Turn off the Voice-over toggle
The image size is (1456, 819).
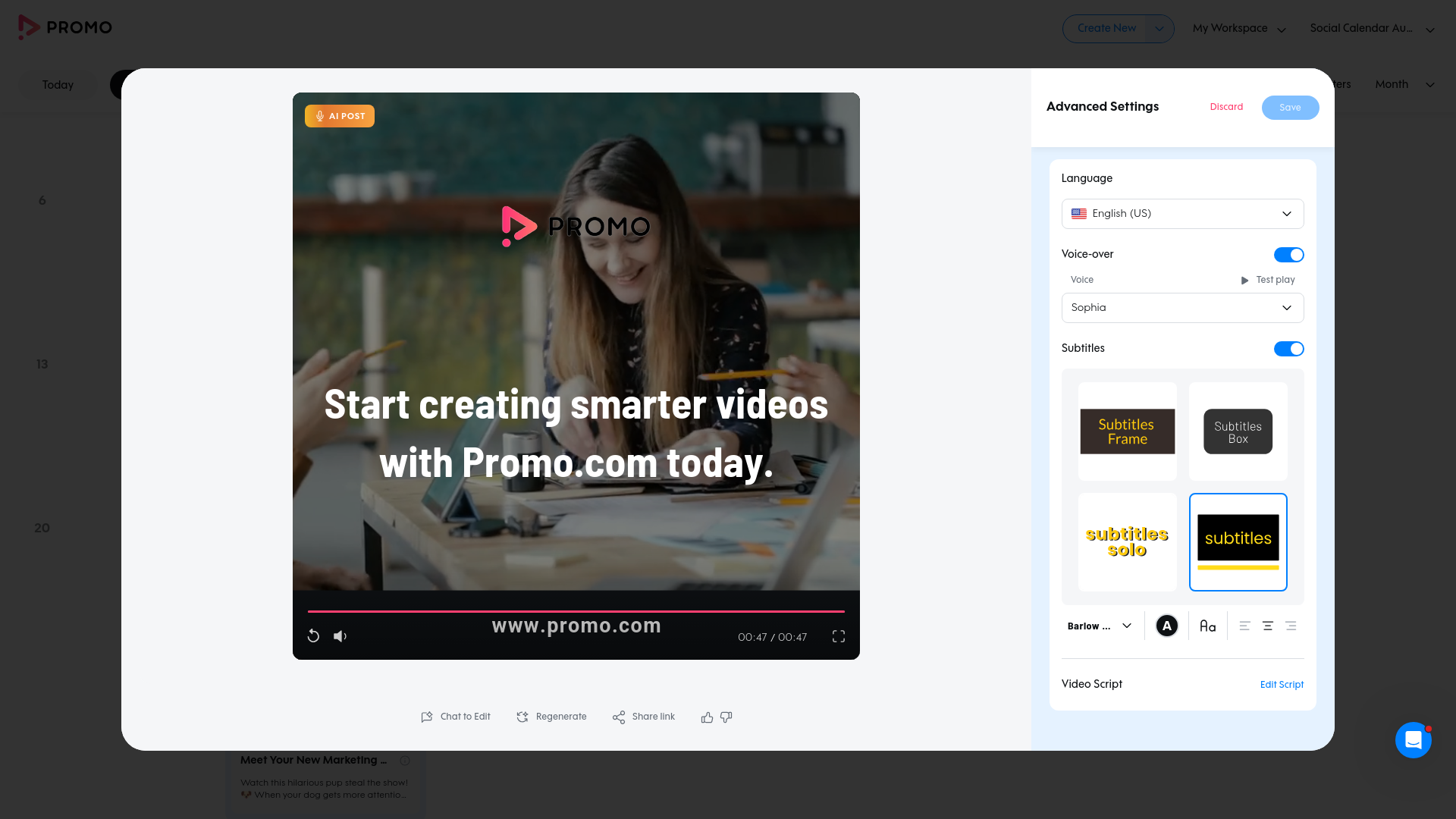[x=1288, y=255]
